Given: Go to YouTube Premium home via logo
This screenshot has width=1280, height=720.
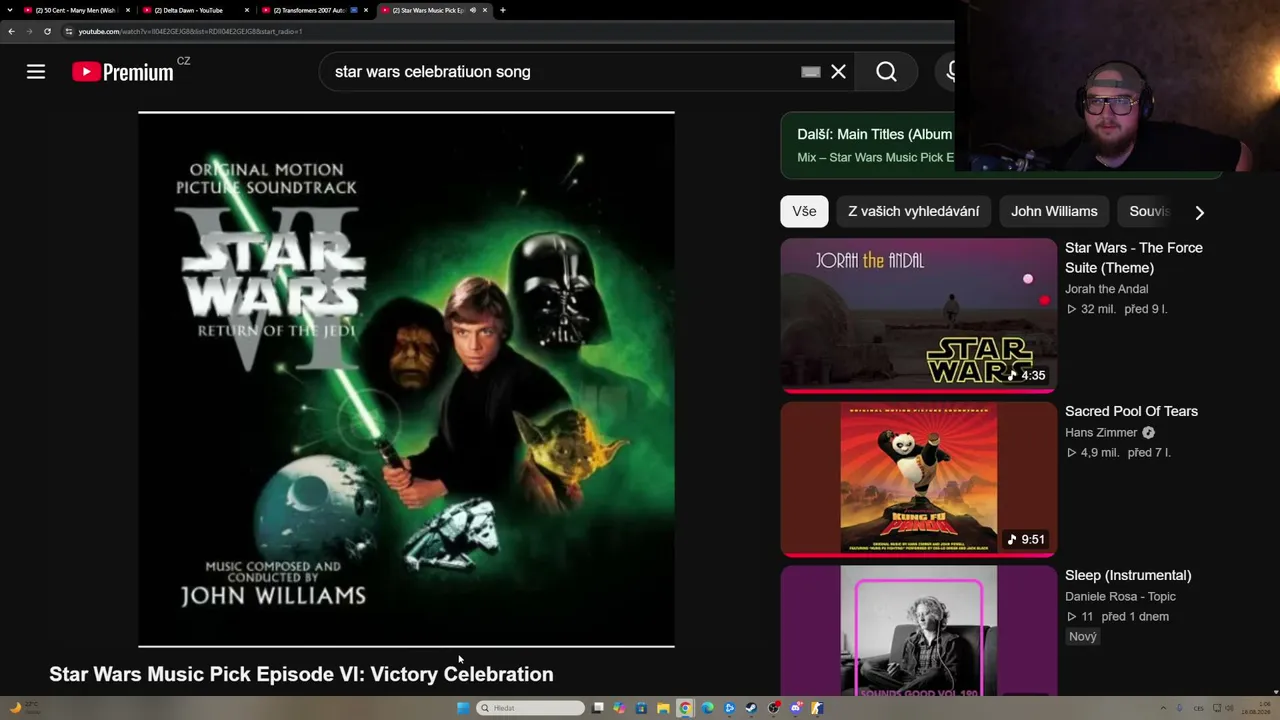Looking at the screenshot, I should tap(122, 72).
